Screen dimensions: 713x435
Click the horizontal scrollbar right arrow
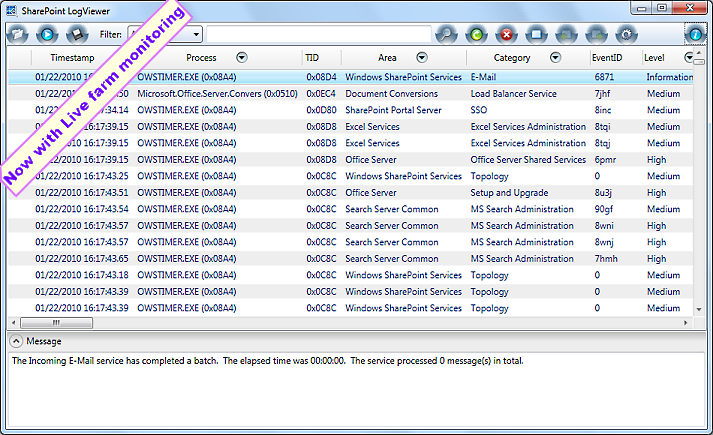685,323
